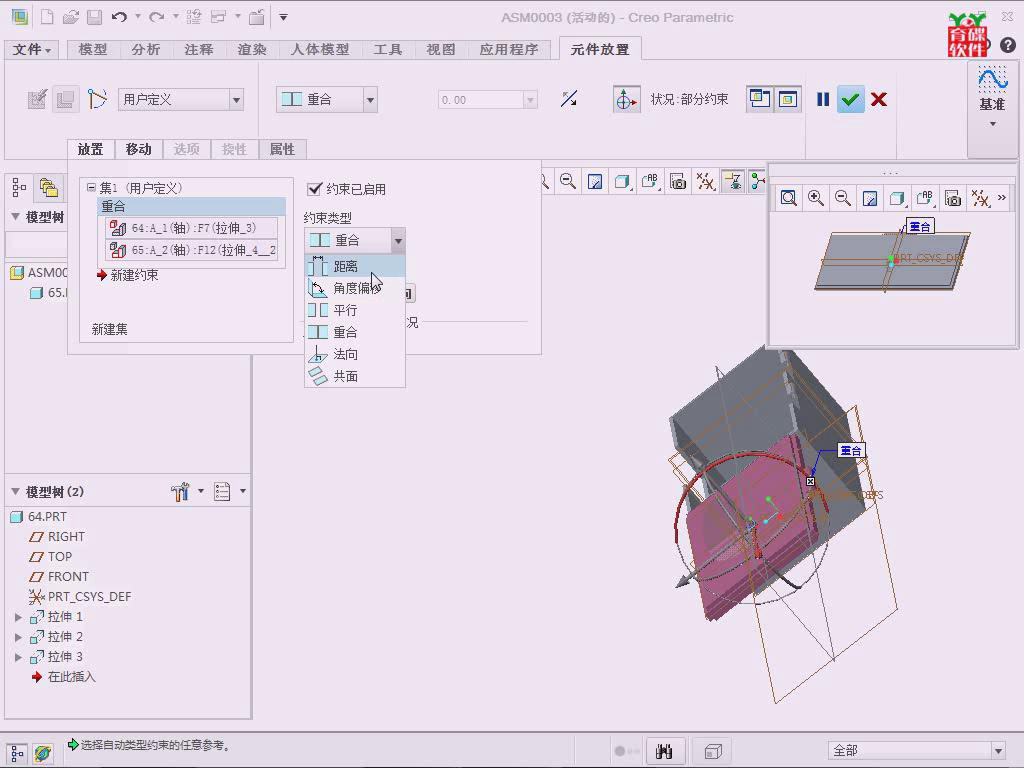This screenshot has height=768, width=1024.
Task: Zoom in within the component window
Action: tap(816, 199)
